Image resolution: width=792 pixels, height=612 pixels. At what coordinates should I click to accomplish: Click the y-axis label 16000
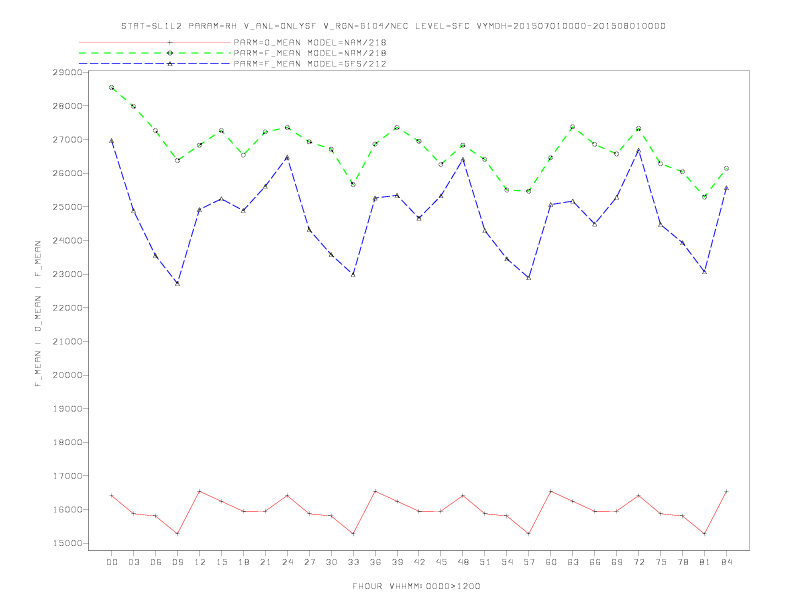[67, 510]
